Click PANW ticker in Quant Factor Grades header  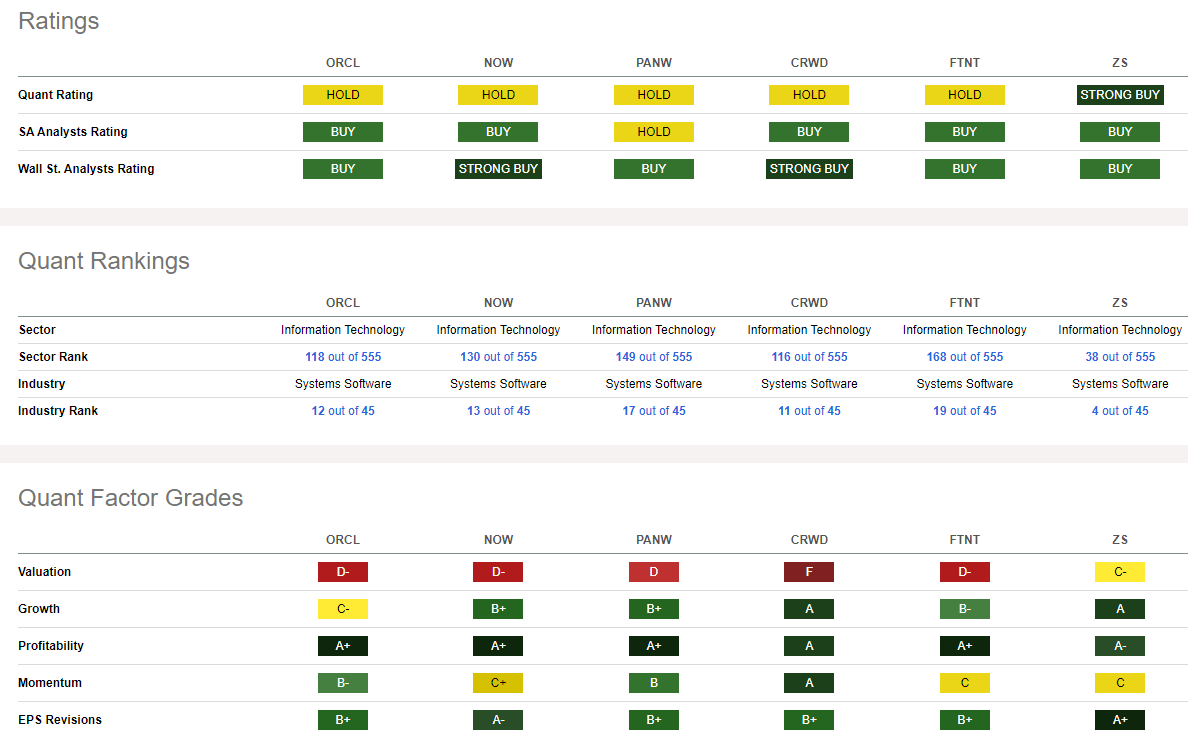[x=654, y=540]
